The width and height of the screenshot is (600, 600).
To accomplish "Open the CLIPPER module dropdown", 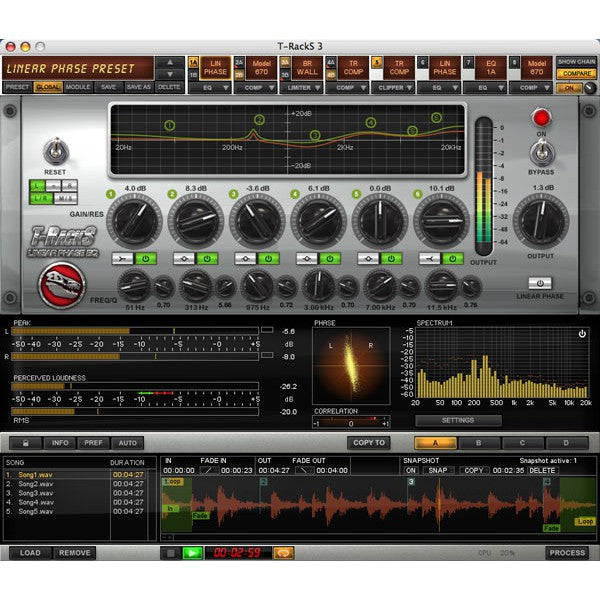I will [x=394, y=88].
